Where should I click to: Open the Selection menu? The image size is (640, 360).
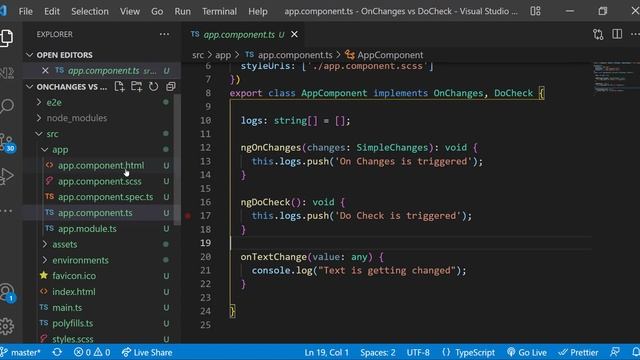[x=90, y=11]
